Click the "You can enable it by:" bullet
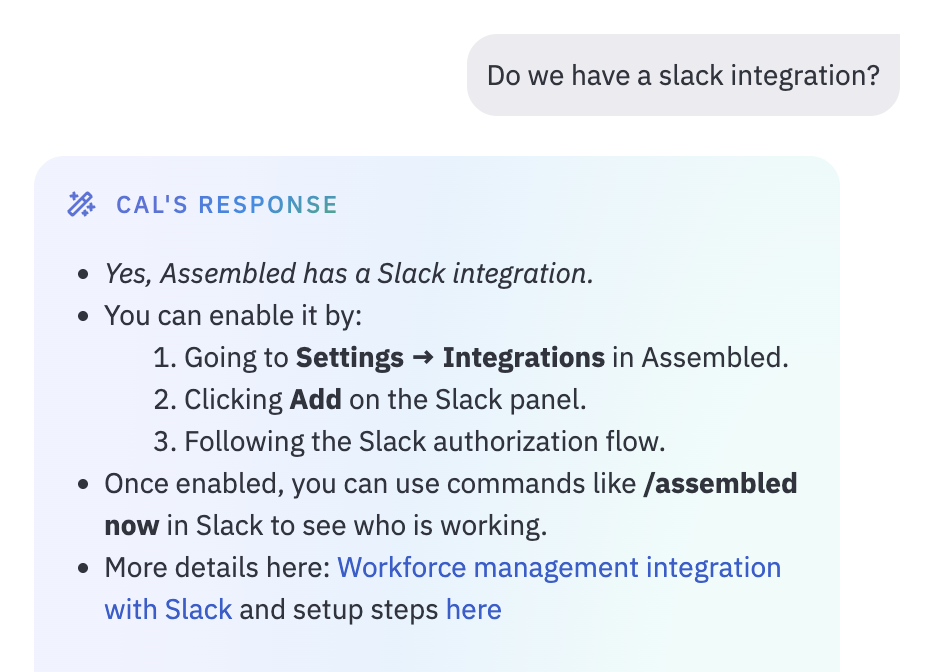This screenshot has height=672, width=934. click(x=233, y=316)
